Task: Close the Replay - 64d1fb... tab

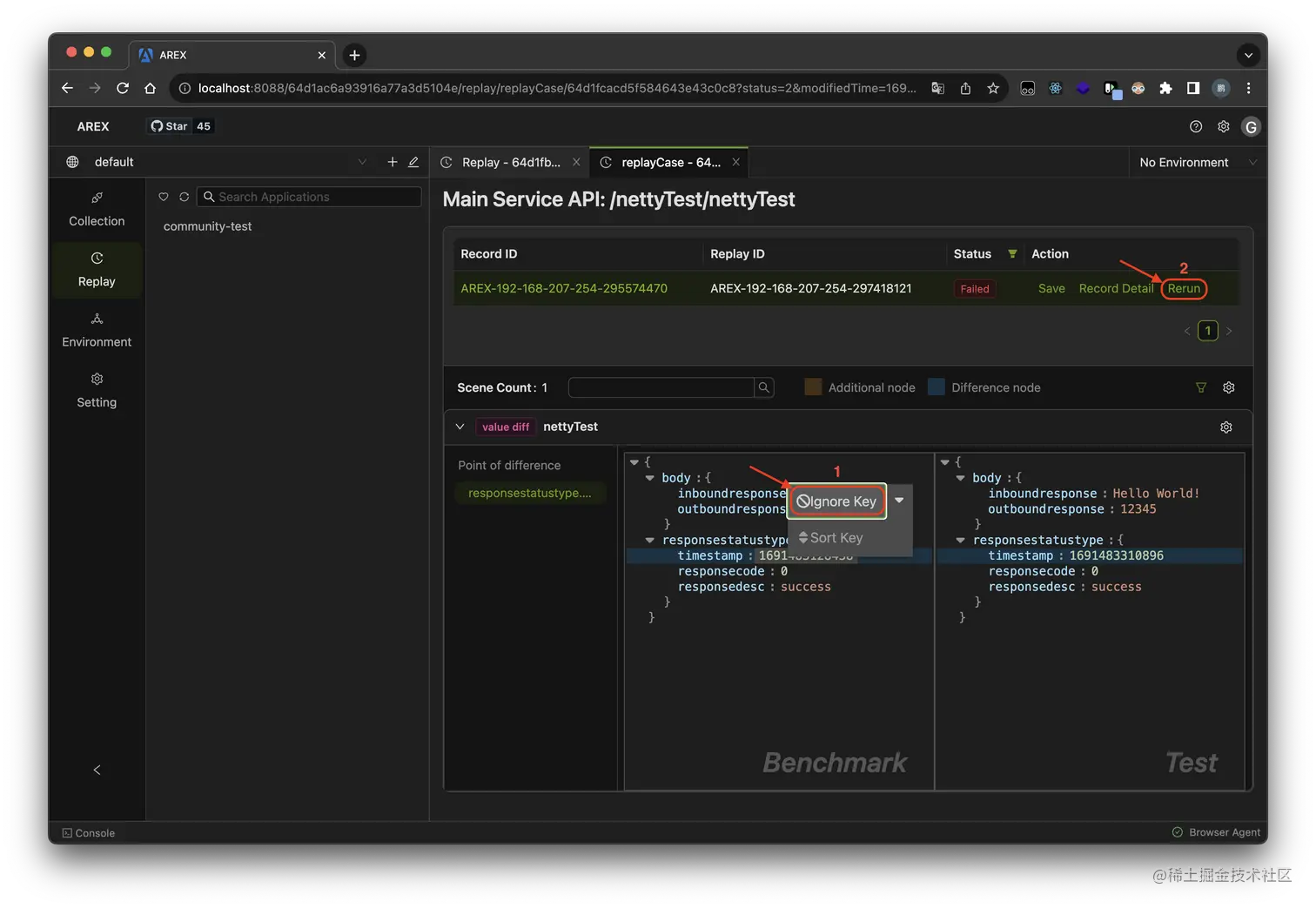Action: coord(576,162)
